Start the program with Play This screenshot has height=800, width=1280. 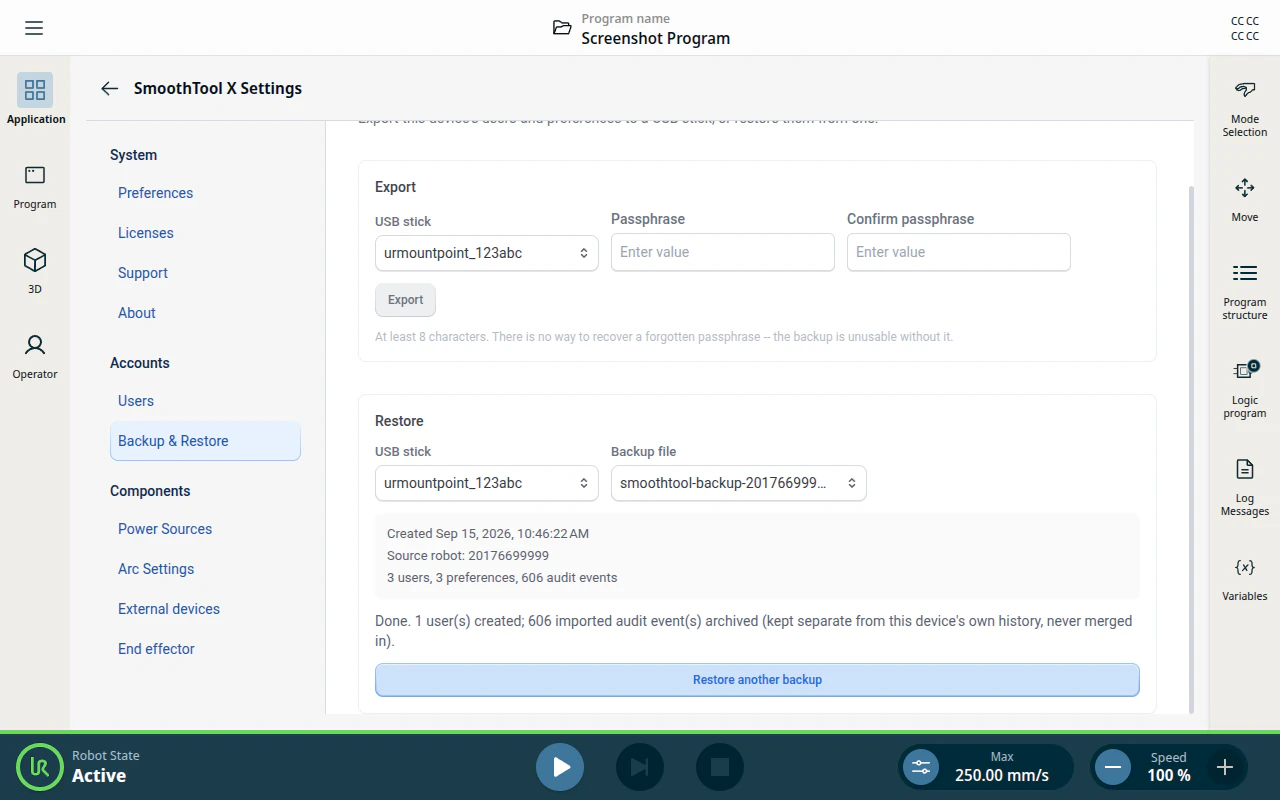tap(560, 767)
